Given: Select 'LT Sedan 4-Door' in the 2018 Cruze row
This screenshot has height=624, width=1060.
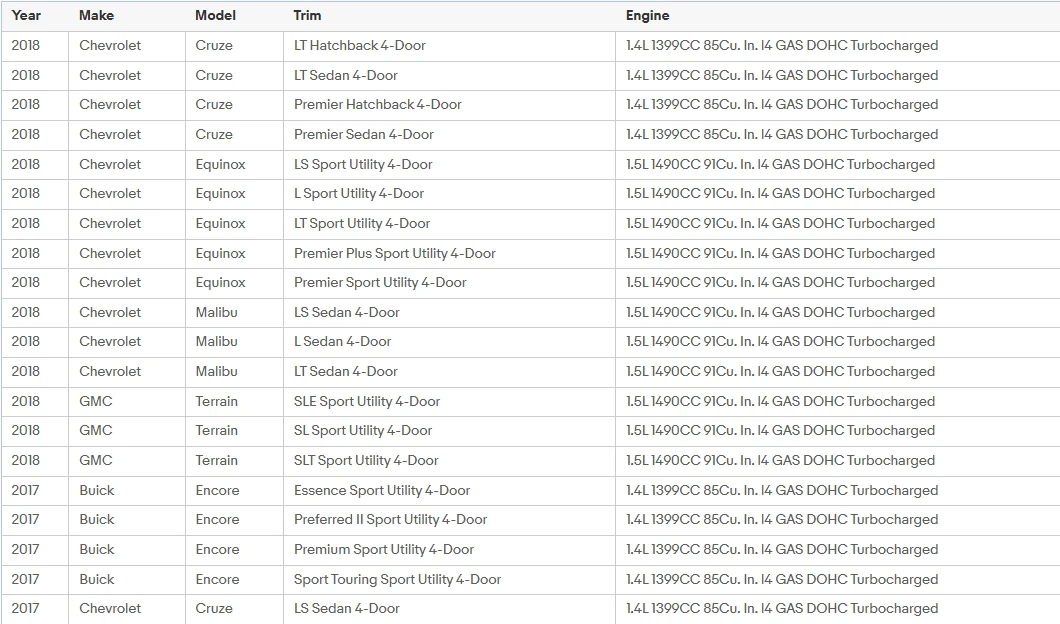Looking at the screenshot, I should tap(345, 75).
